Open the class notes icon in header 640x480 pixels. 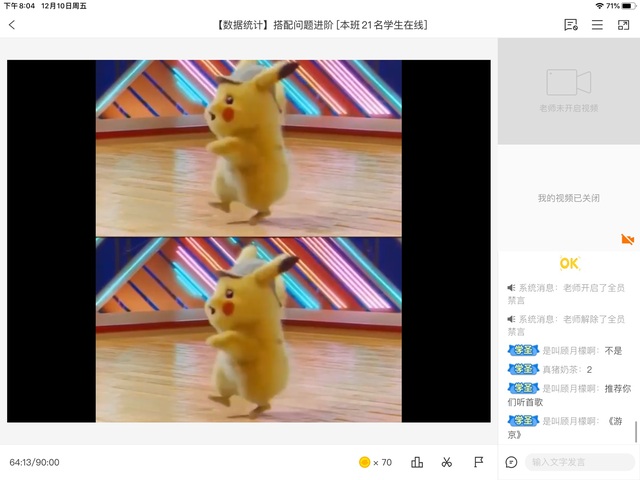click(571, 25)
